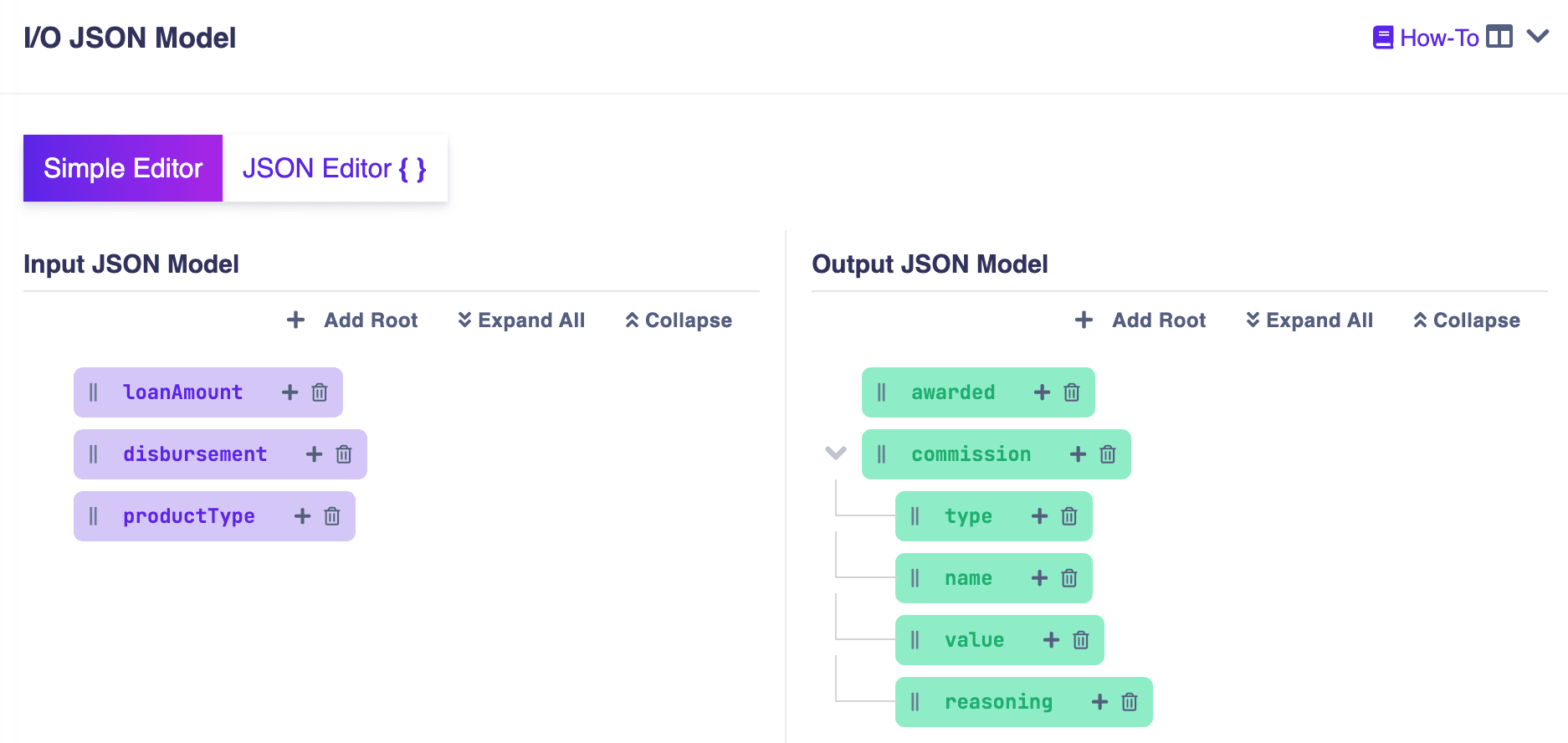The height and width of the screenshot is (743, 1568).
Task: Select the disbursement field name
Action: point(195,454)
